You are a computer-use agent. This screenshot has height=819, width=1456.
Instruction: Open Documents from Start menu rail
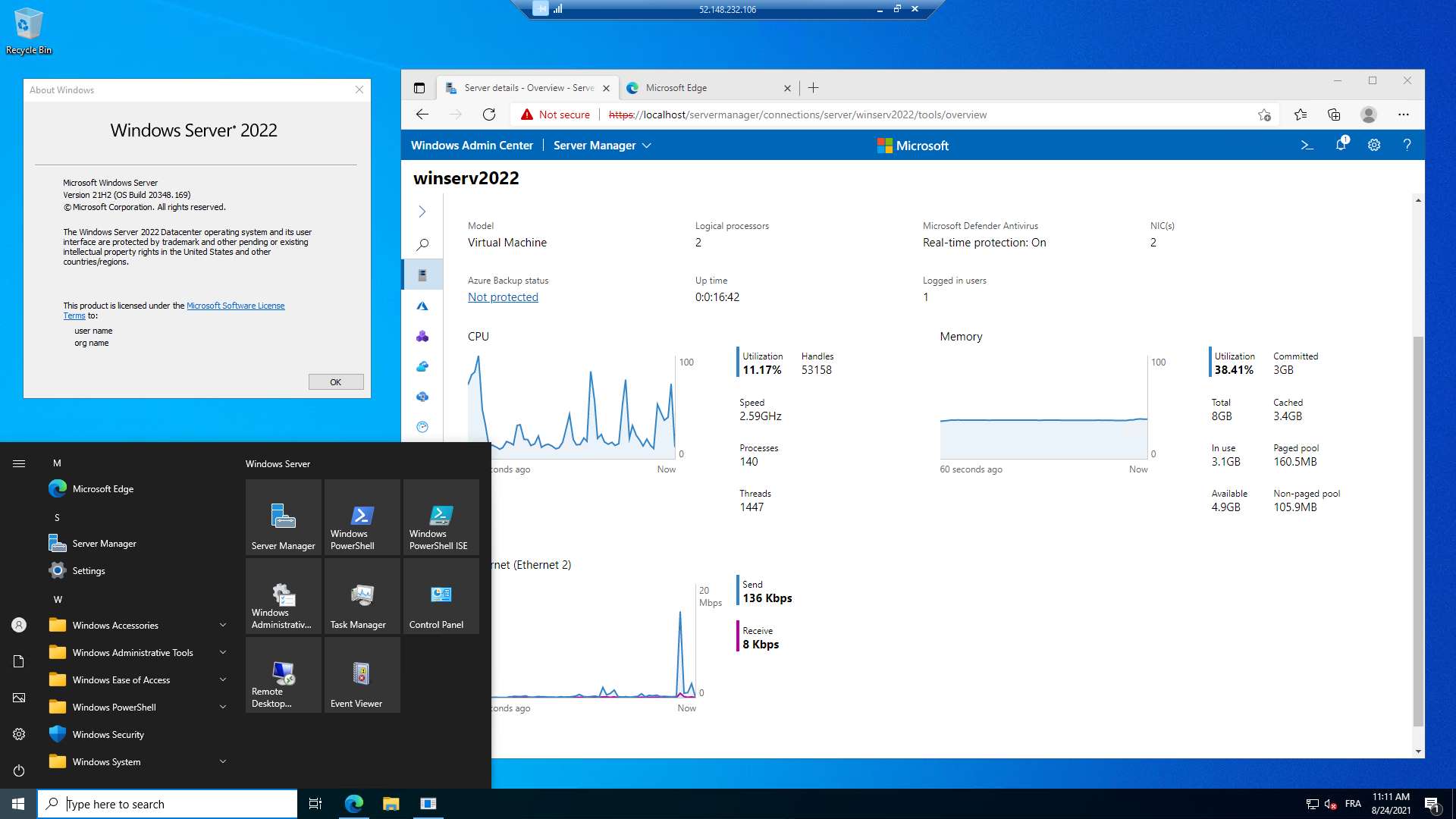(19, 661)
